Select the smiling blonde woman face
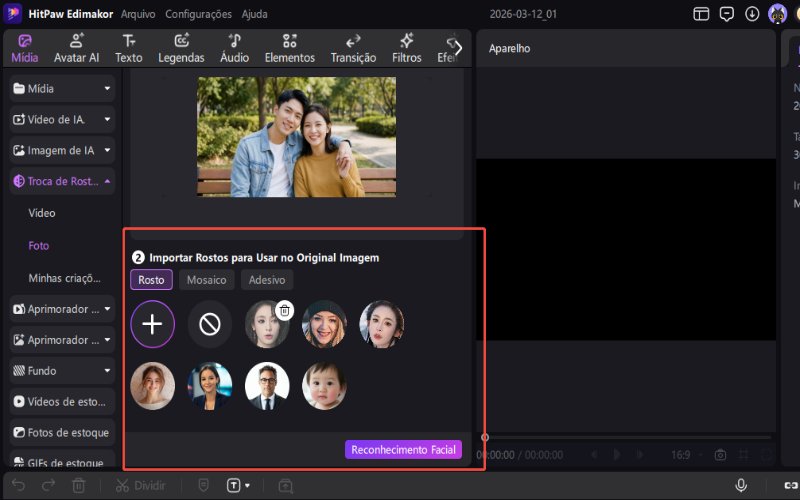800x500 pixels. coord(153,386)
